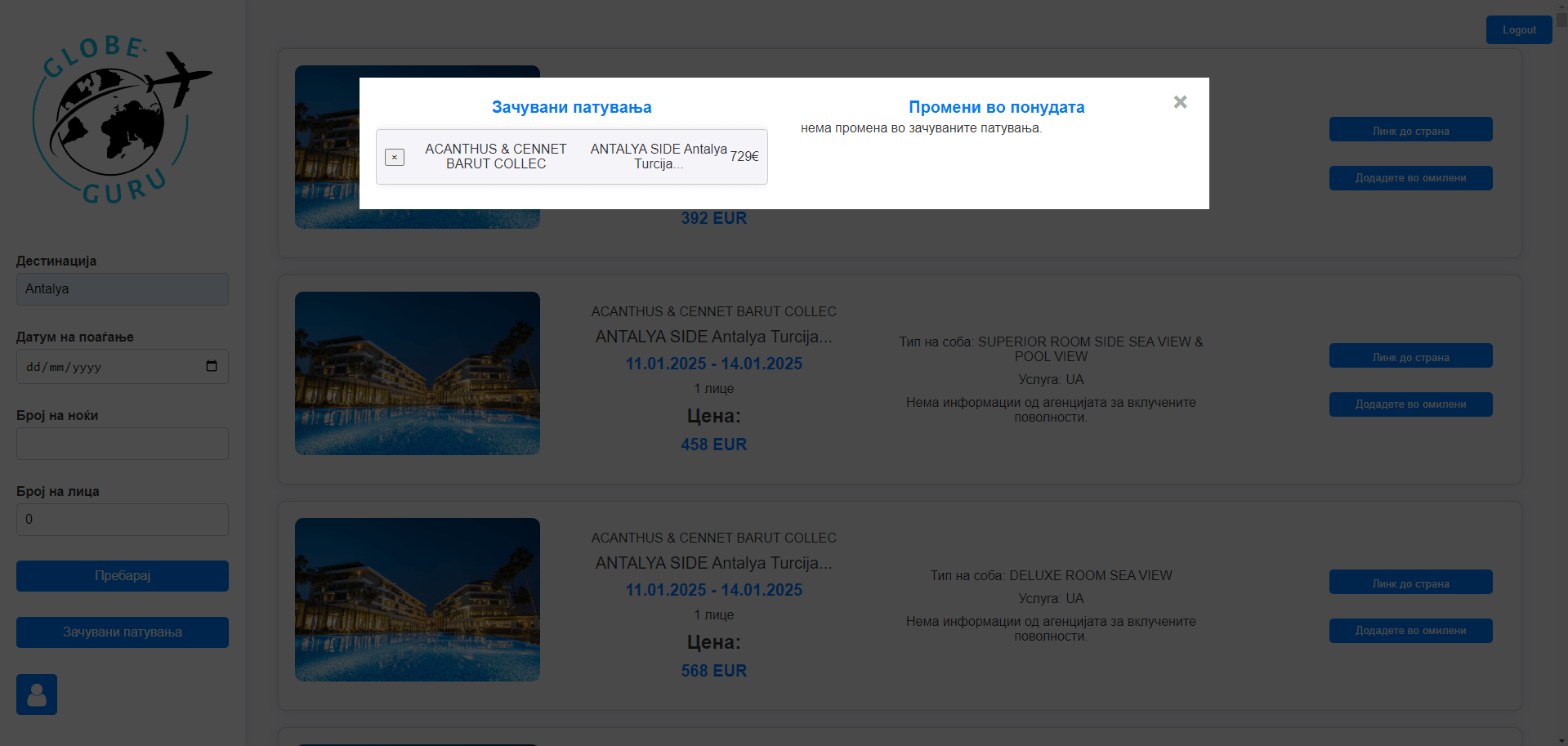This screenshot has width=1568, height=746.
Task: Click the Промени во понудата heading
Action: (x=996, y=107)
